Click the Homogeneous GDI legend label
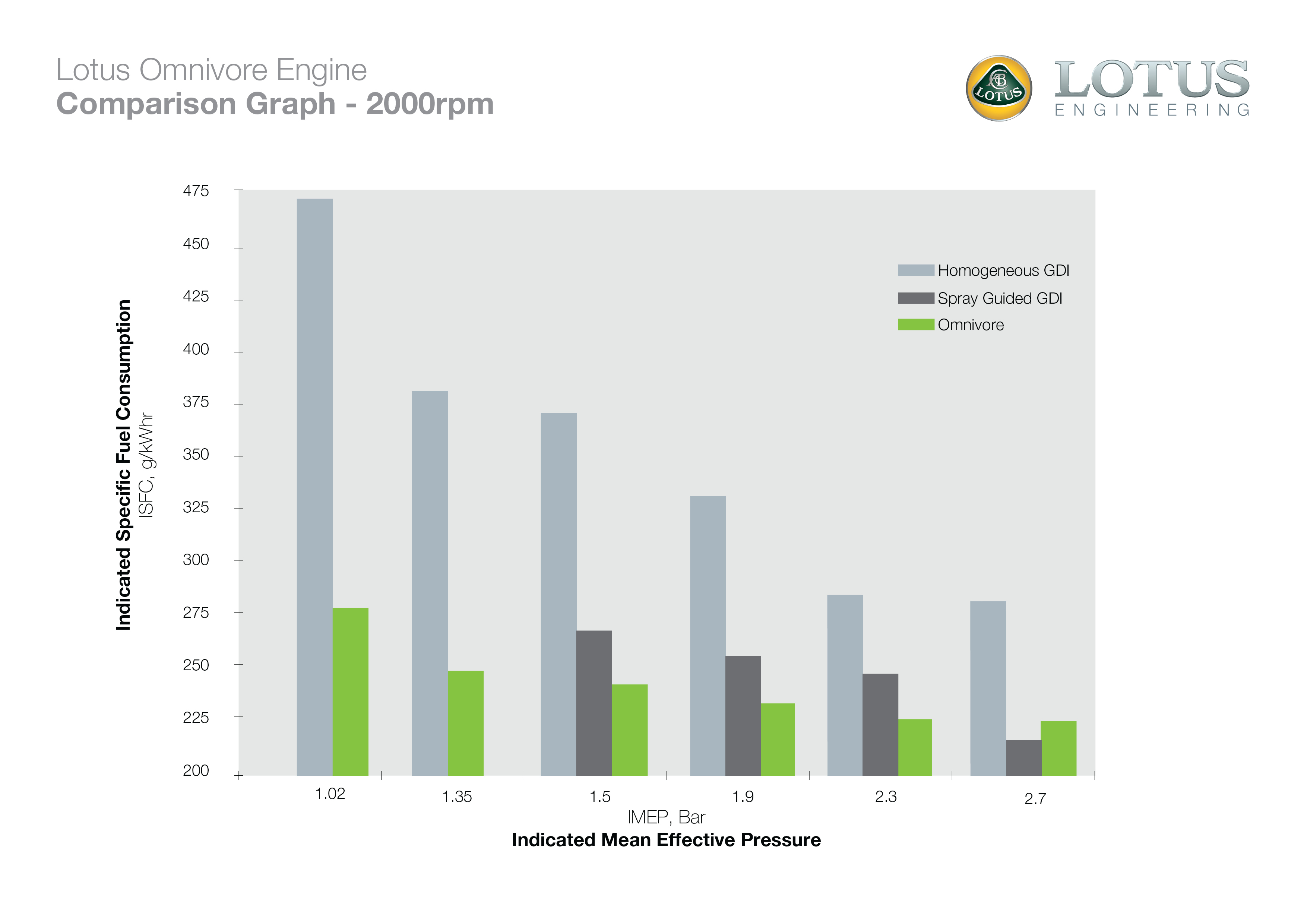 click(1004, 270)
